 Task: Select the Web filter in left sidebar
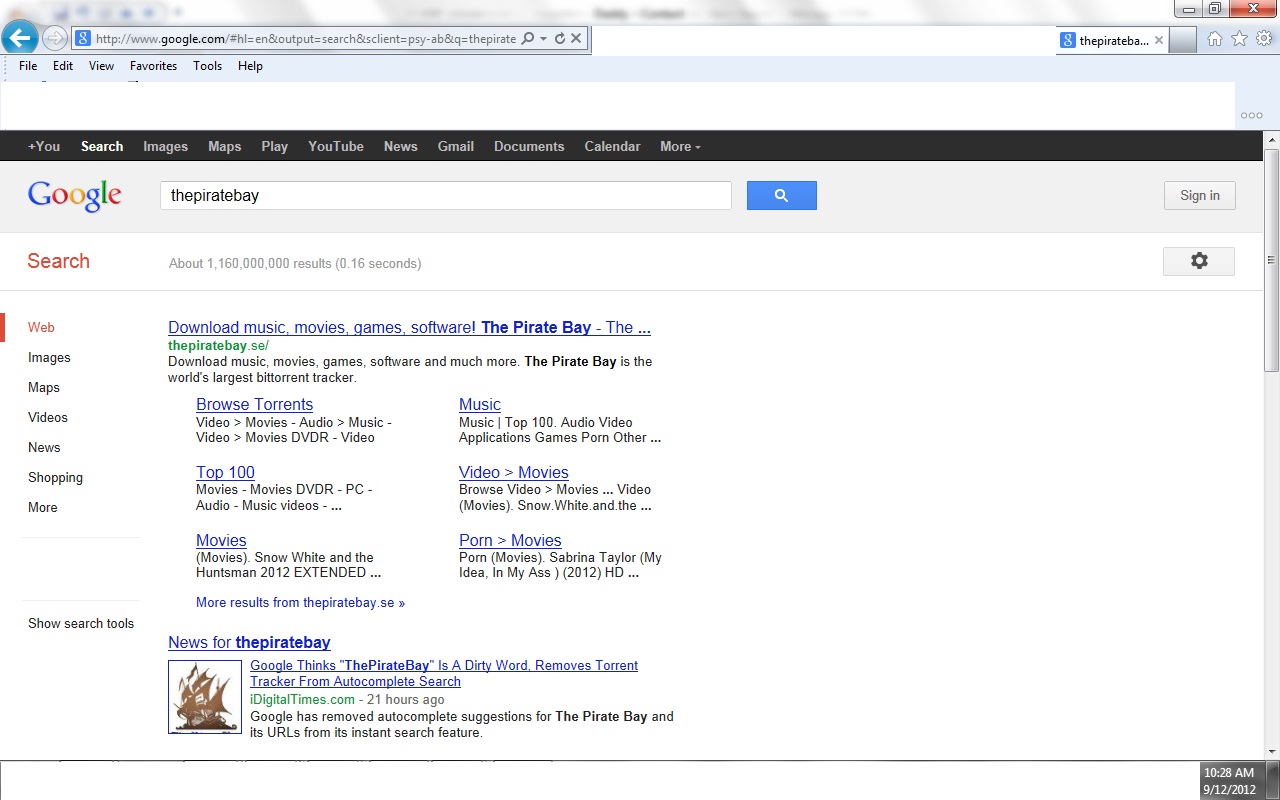point(41,327)
